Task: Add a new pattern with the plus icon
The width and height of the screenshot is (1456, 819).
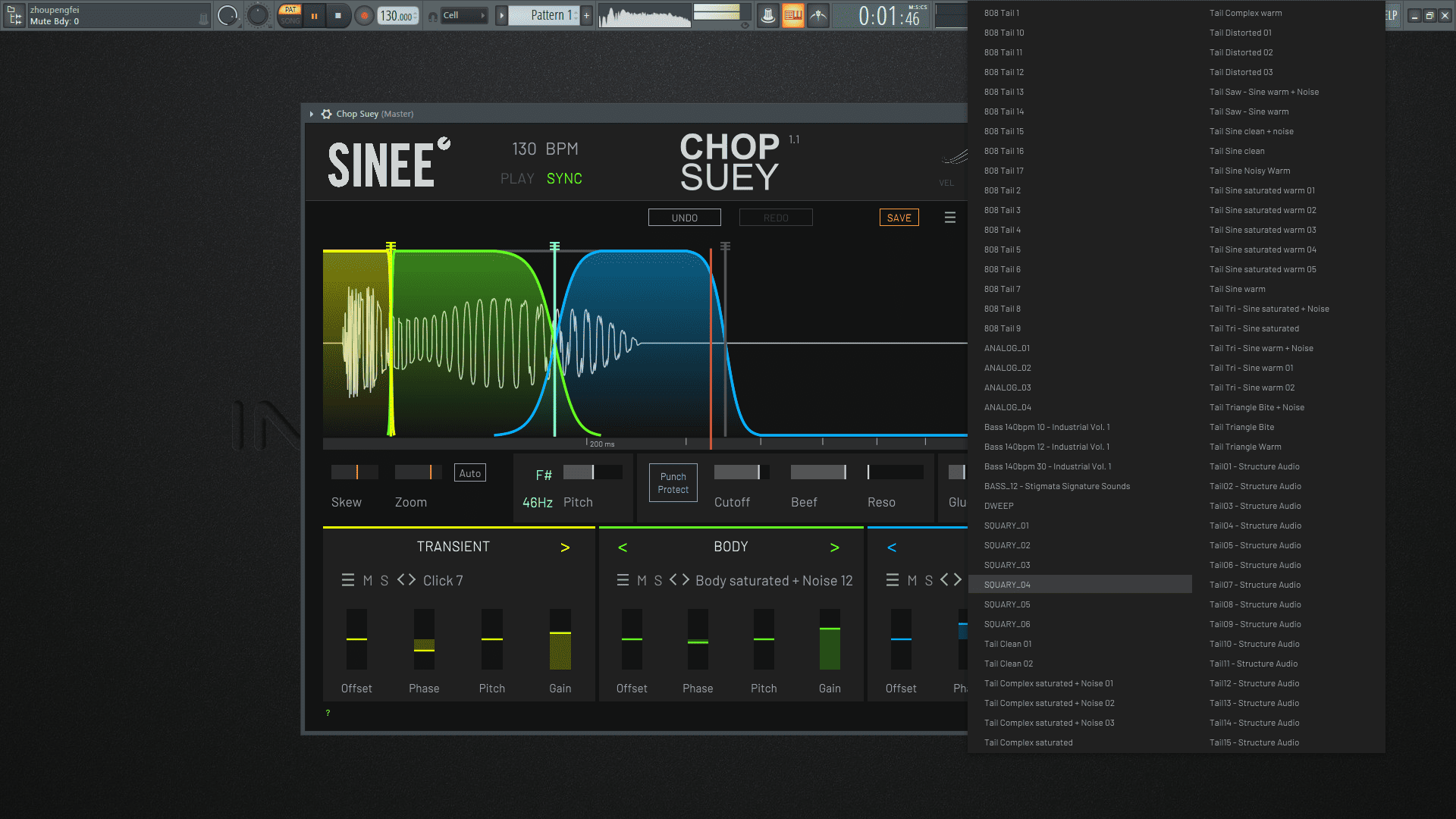Action: pos(586,15)
